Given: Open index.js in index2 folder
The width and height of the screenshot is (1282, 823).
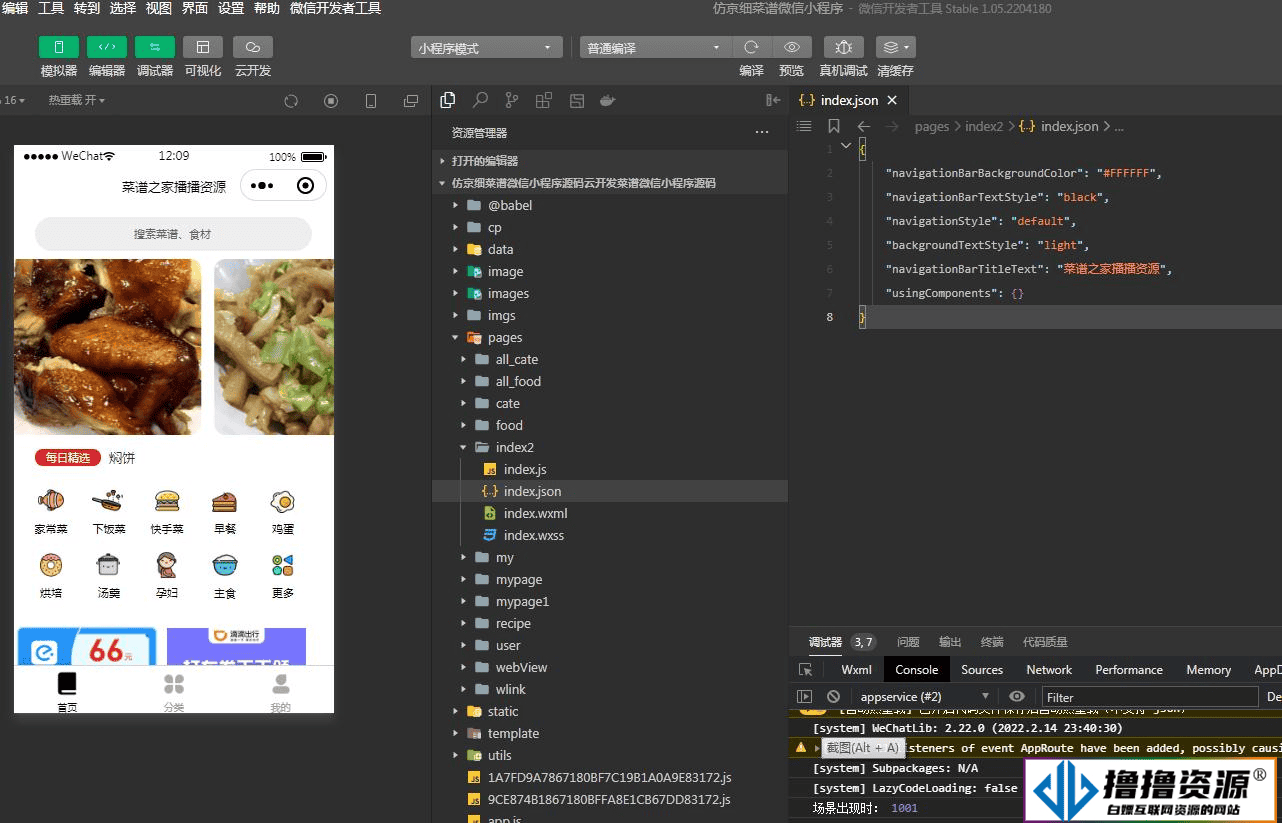Looking at the screenshot, I should coord(610,469).
